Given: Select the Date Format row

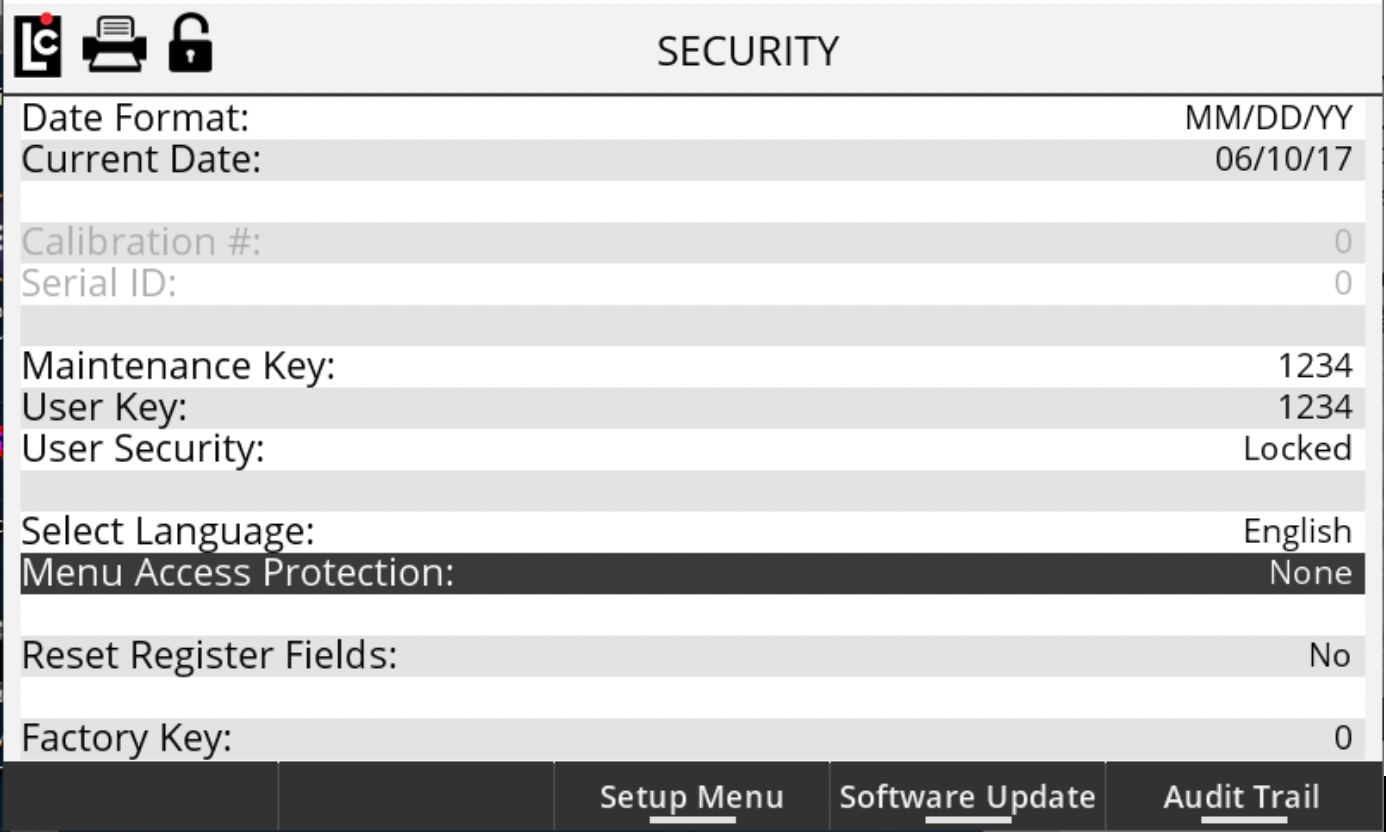Looking at the screenshot, I should point(692,118).
